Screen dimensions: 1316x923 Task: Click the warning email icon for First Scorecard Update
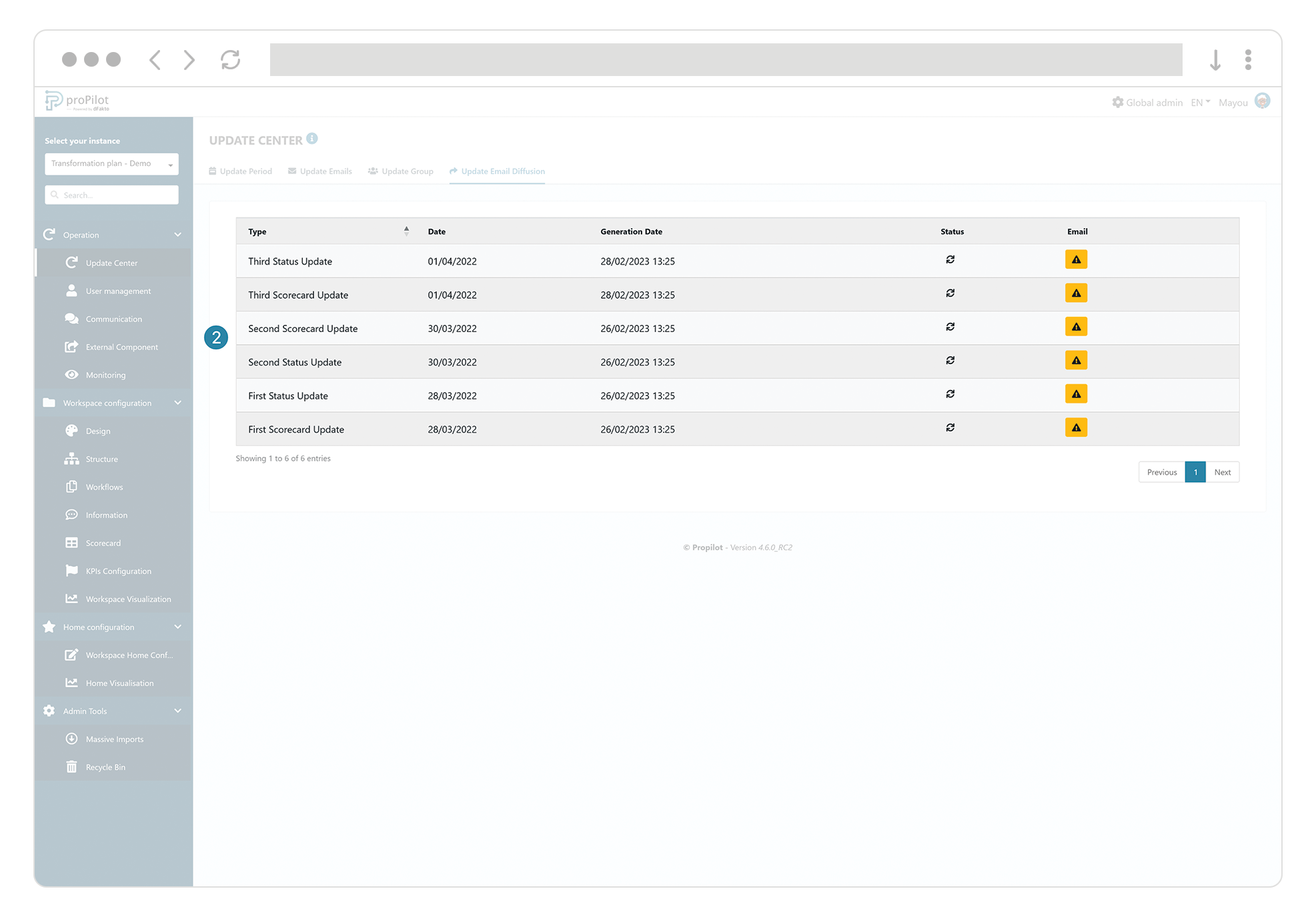1076,427
